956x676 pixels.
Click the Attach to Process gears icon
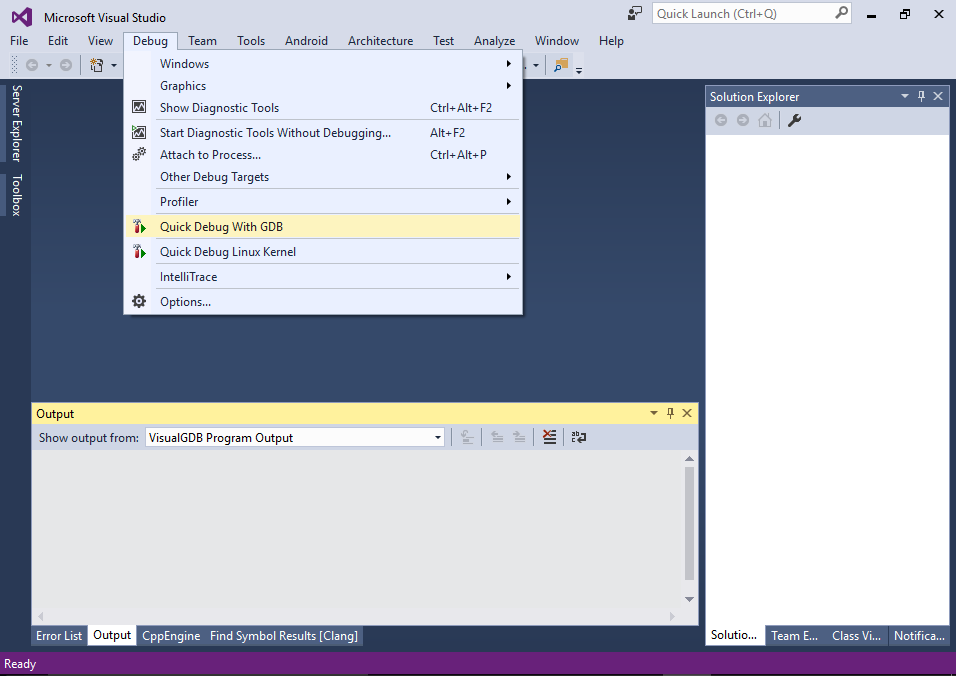(x=139, y=154)
